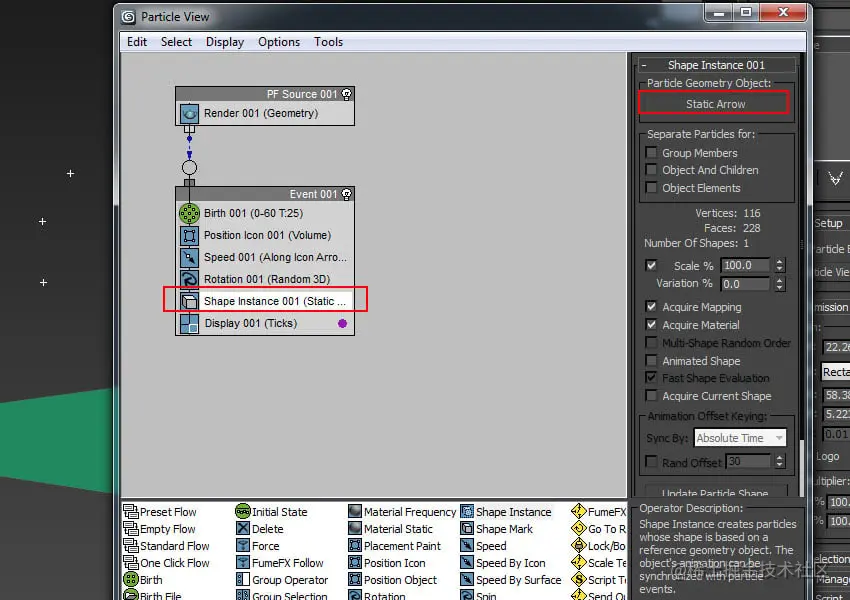Click the circular wire connector between events
The width and height of the screenshot is (850, 600).
(x=189, y=167)
